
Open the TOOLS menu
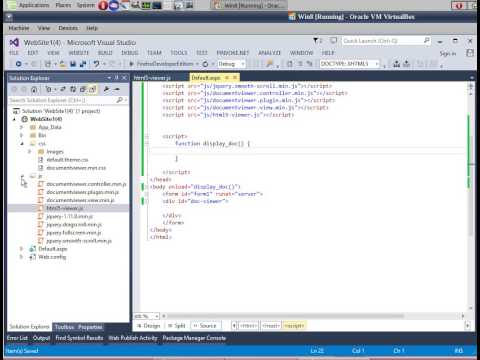(x=179, y=53)
